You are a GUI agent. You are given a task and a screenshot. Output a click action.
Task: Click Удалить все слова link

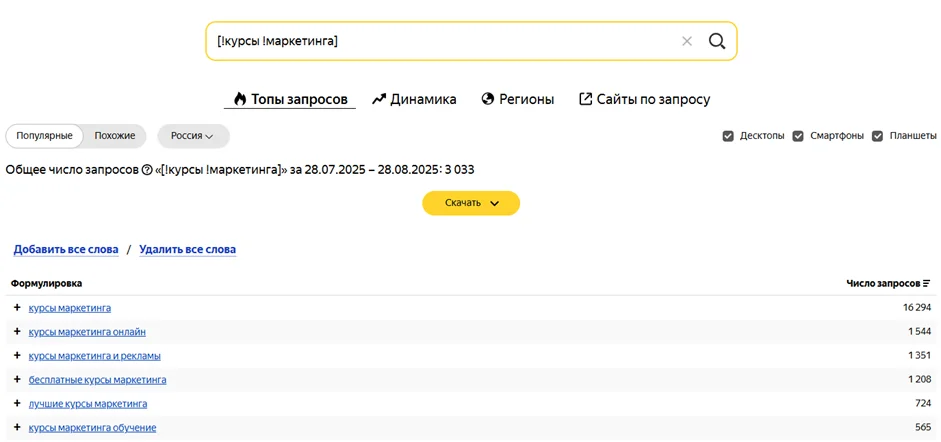point(188,249)
